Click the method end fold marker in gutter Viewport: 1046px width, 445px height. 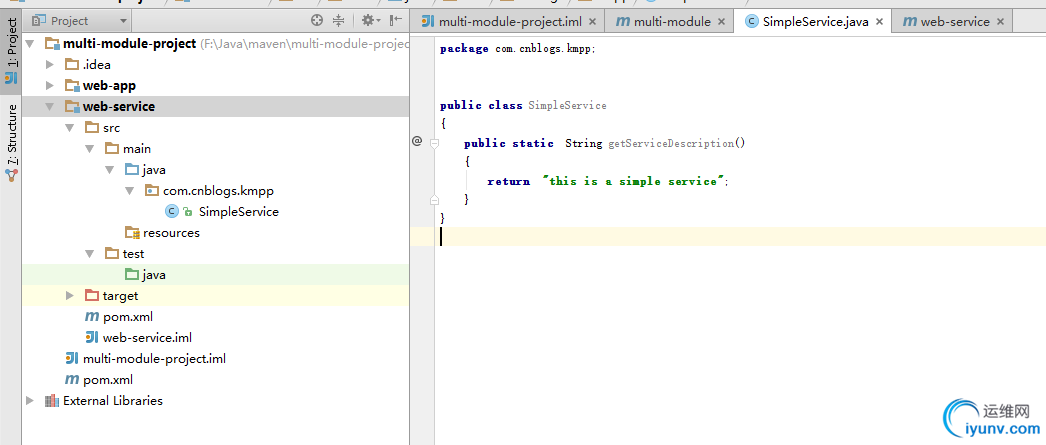[x=434, y=199]
